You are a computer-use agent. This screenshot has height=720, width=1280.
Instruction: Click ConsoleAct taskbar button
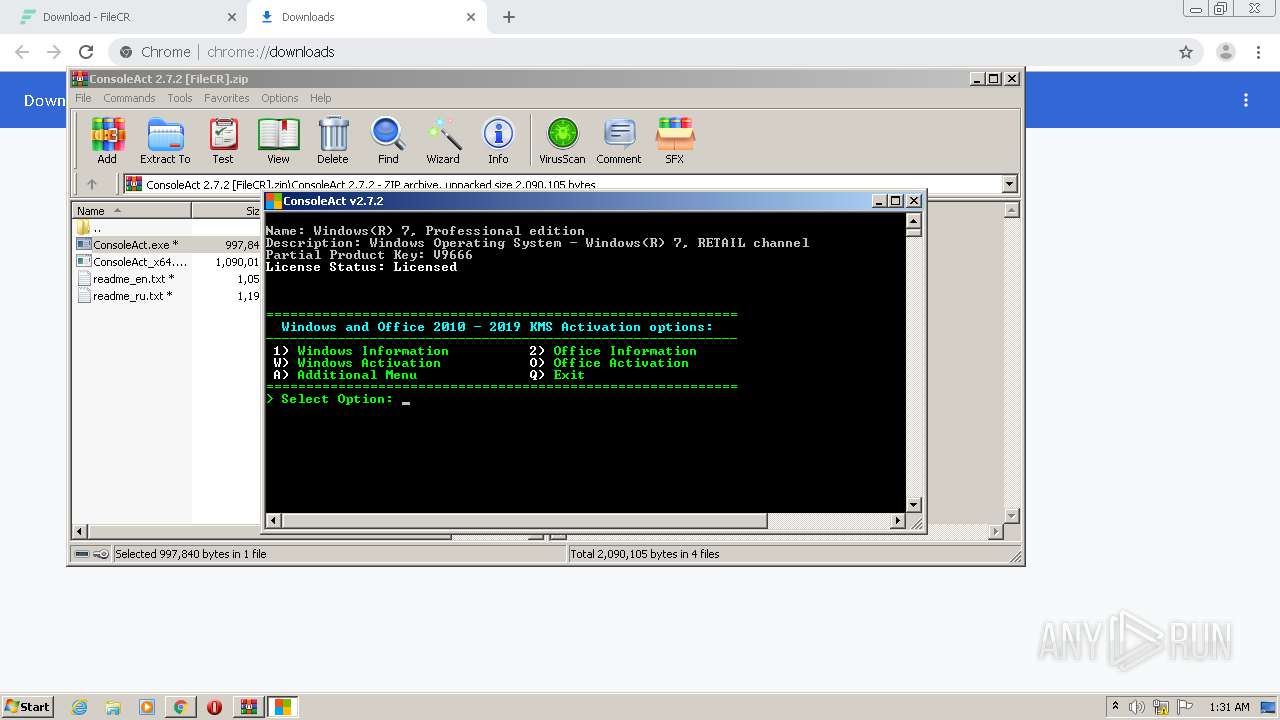tap(283, 707)
